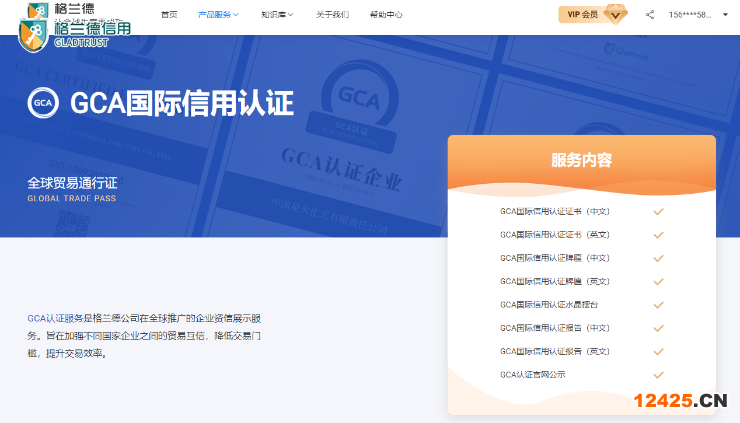Viewport: 740px width, 423px height.
Task: Click checkmark next to GCA国际信用认证水晶摆台
Action: 658,304
